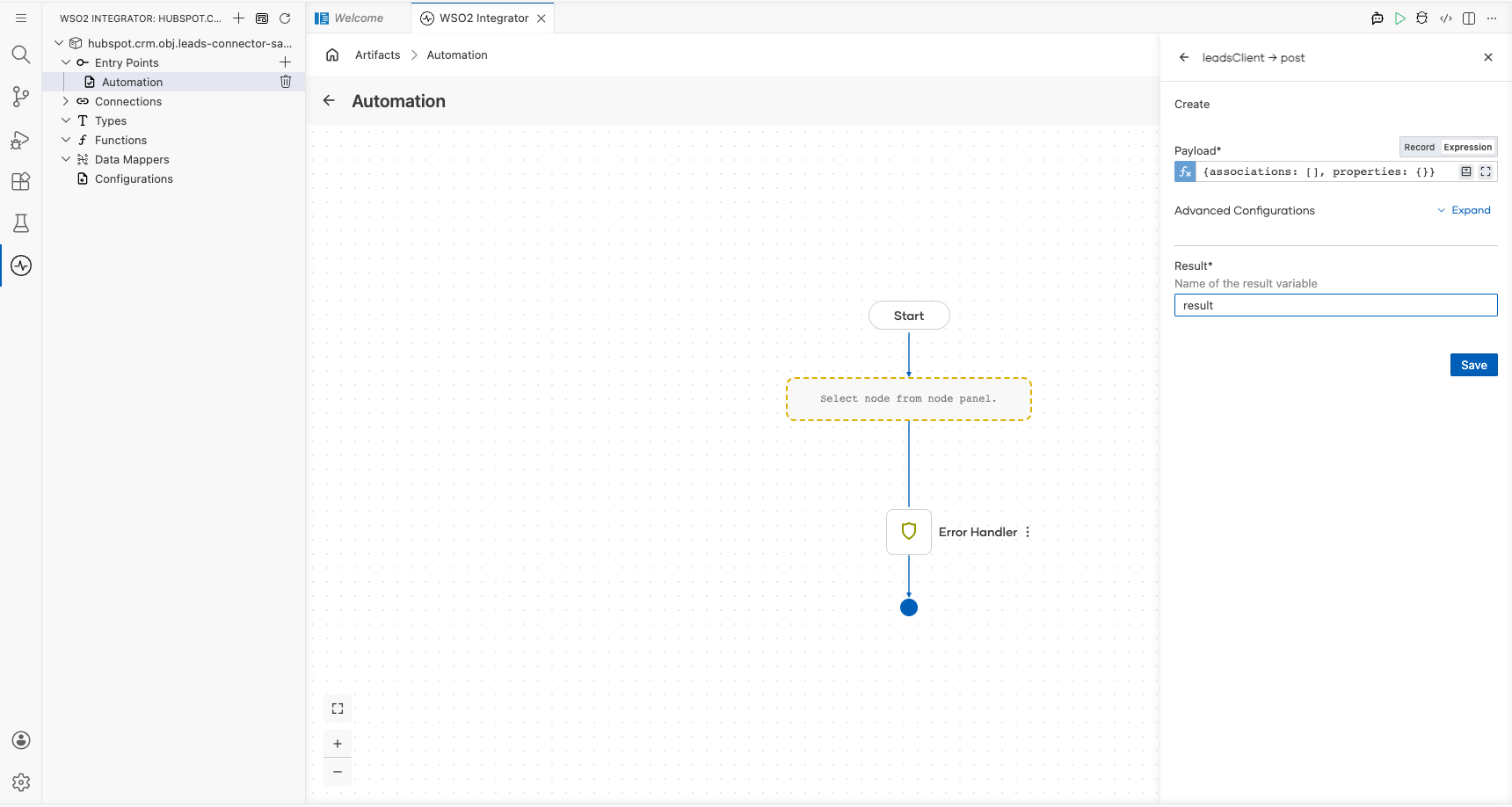Click the overview icon next to refresh
The width and height of the screenshot is (1512, 807).
pyautogui.click(x=262, y=18)
